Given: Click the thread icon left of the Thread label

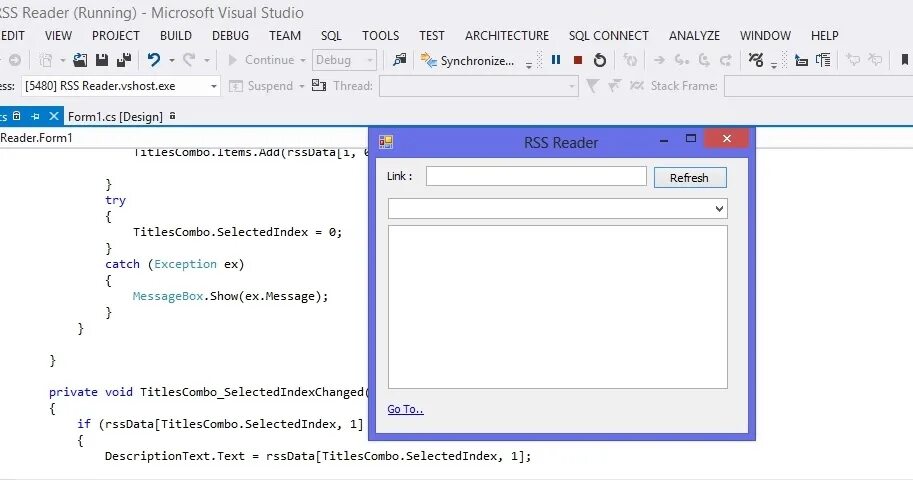Looking at the screenshot, I should pos(319,86).
